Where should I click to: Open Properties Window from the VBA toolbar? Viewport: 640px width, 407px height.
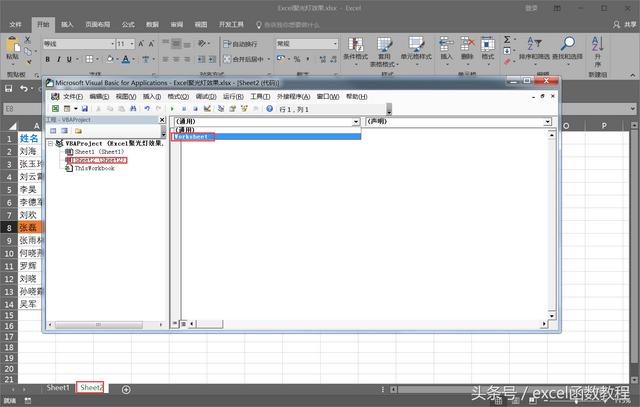click(233, 109)
